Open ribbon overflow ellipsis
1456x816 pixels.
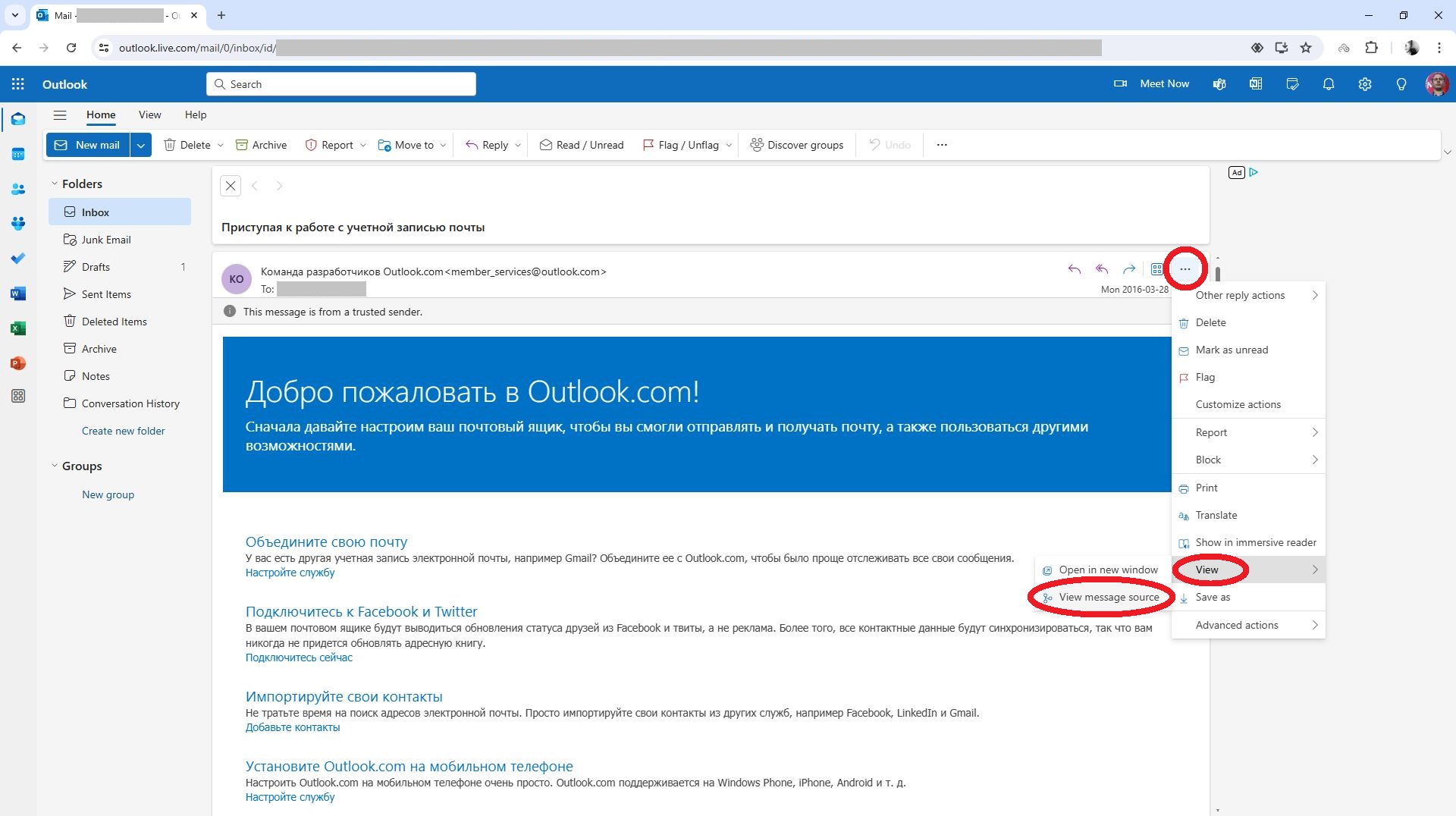[942, 145]
